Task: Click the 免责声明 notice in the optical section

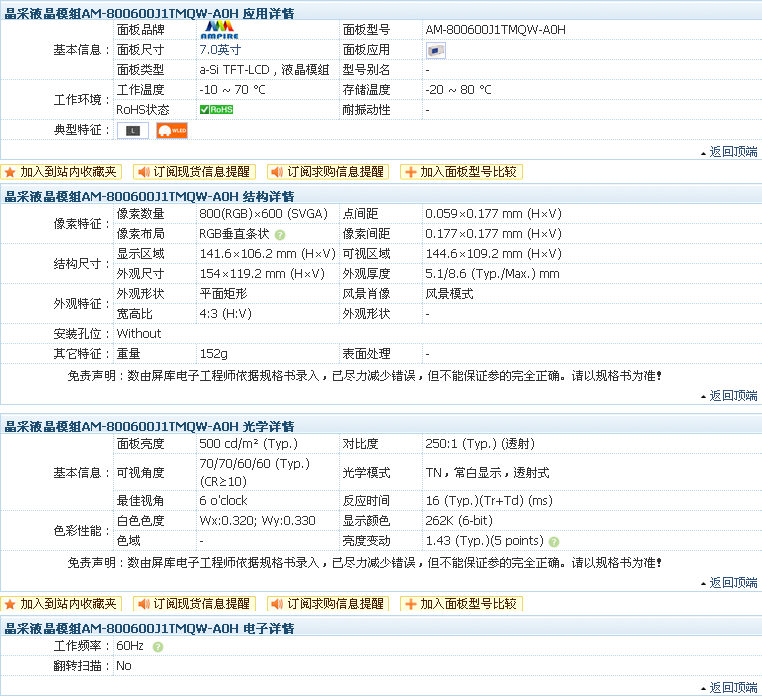Action: click(364, 563)
